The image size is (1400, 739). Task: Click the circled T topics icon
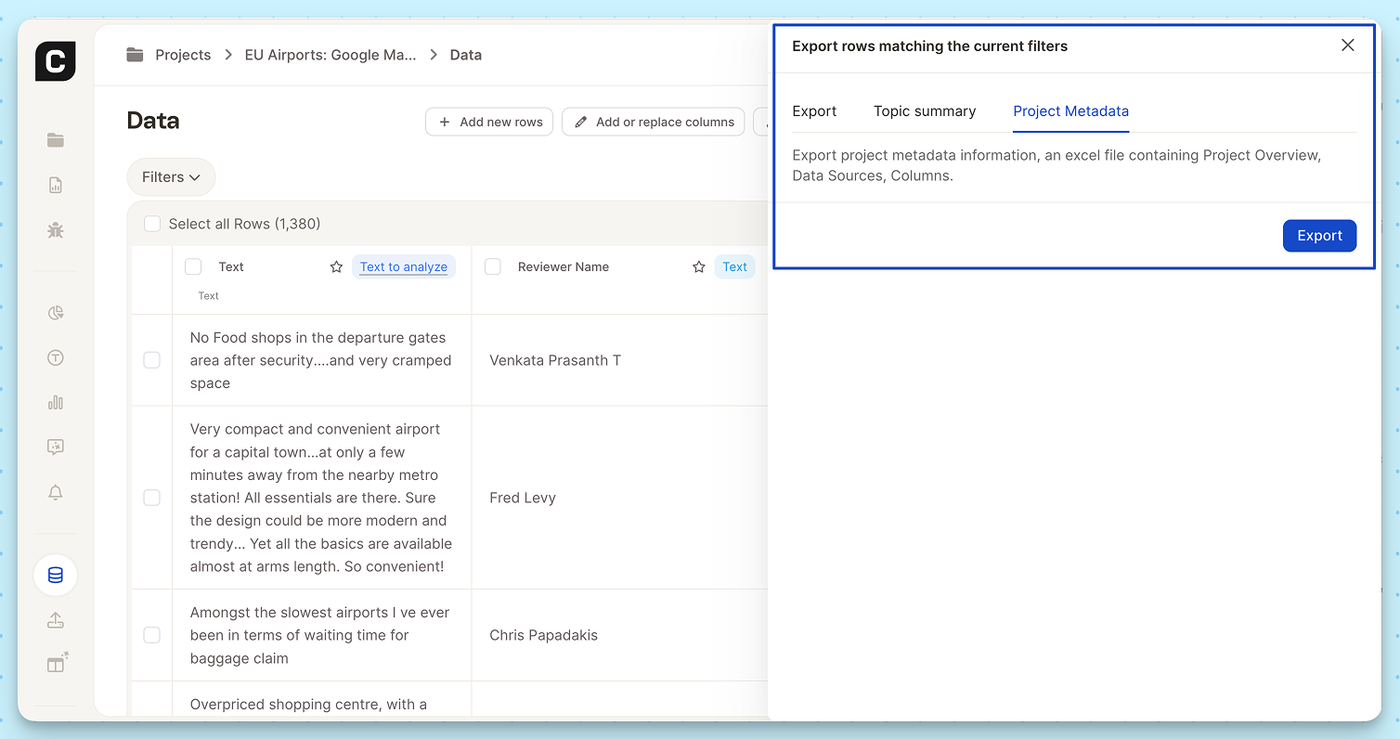tap(55, 358)
